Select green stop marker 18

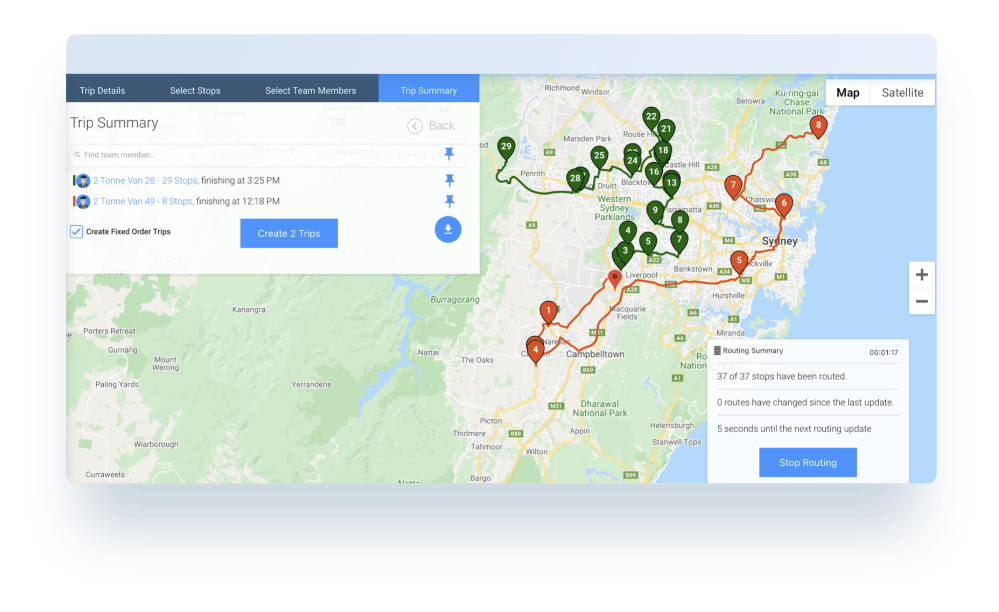click(663, 152)
